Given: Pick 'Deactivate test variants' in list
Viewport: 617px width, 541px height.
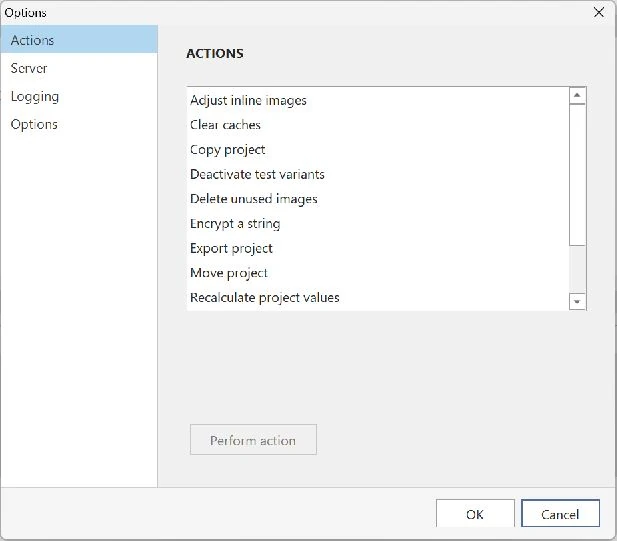Looking at the screenshot, I should click(x=378, y=174).
